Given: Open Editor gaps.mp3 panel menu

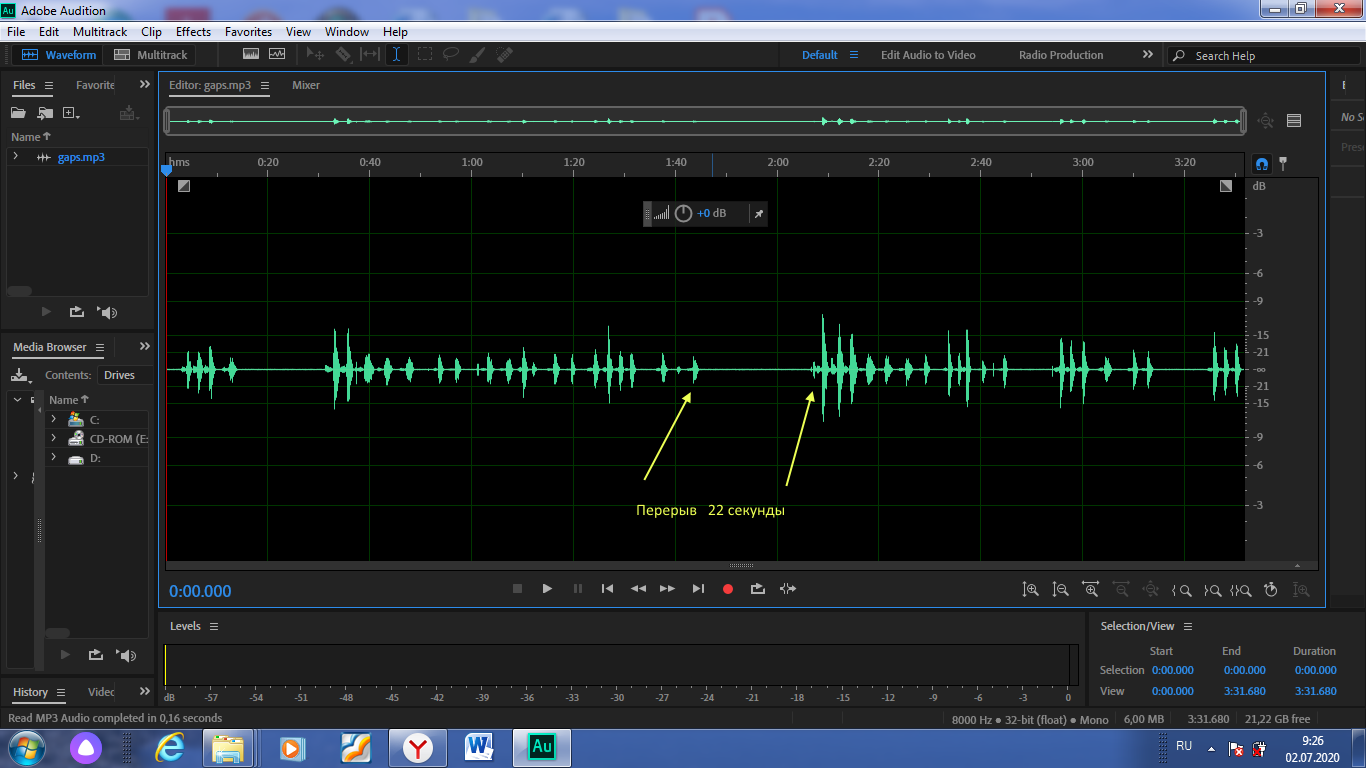Looking at the screenshot, I should point(265,85).
